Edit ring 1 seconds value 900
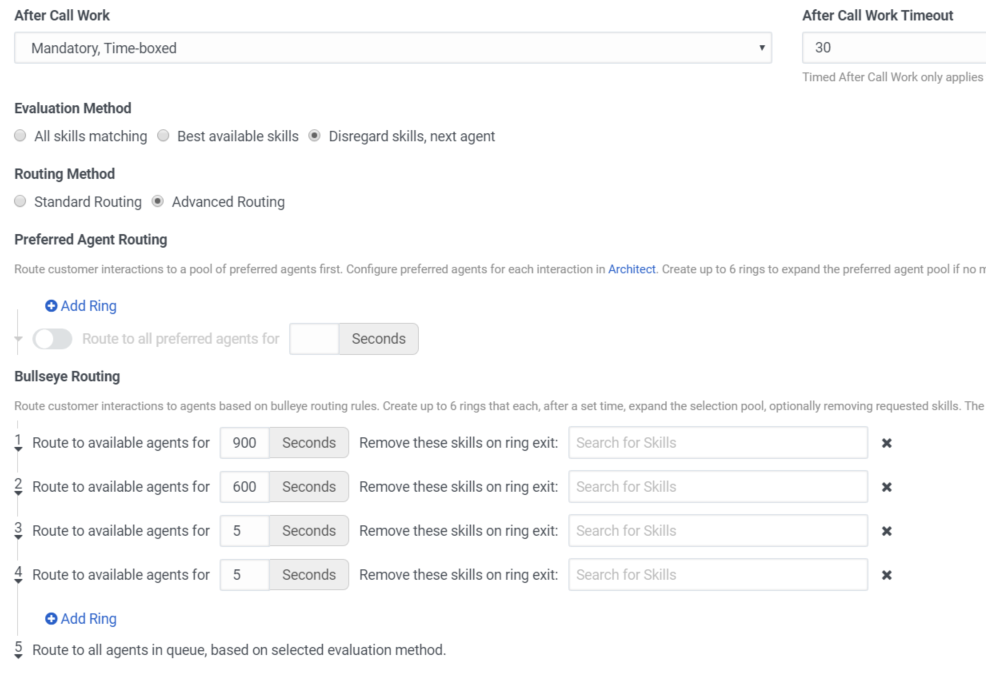 point(245,443)
